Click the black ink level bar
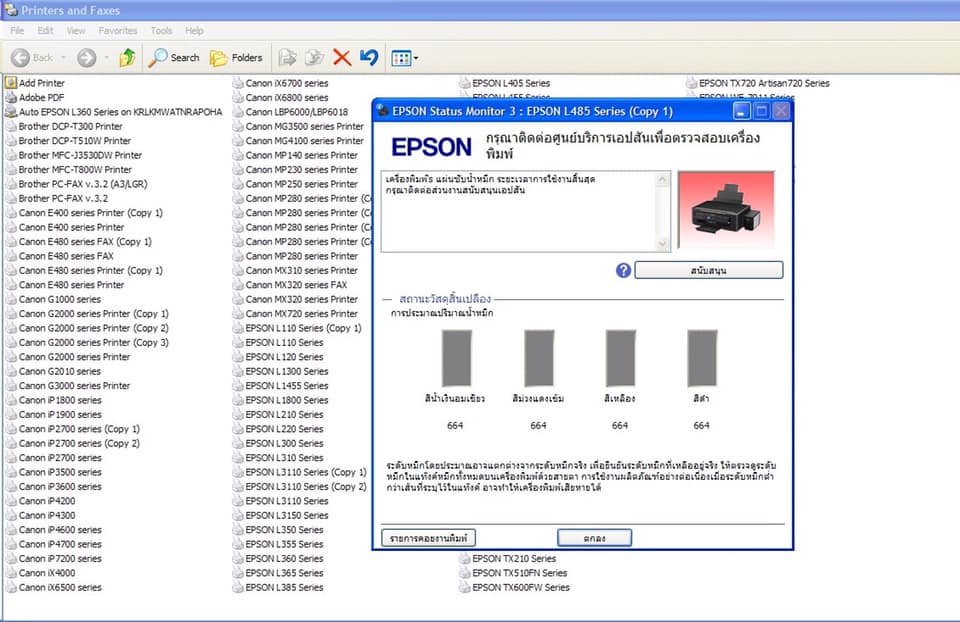The image size is (960, 622). (x=702, y=358)
